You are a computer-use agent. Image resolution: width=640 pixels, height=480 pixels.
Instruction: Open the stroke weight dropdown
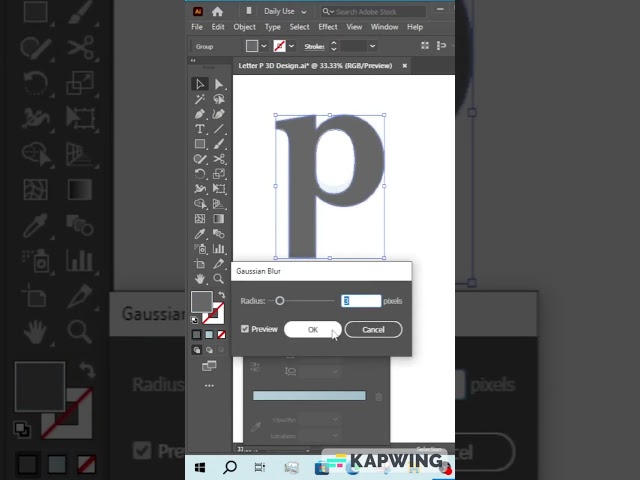pos(372,46)
